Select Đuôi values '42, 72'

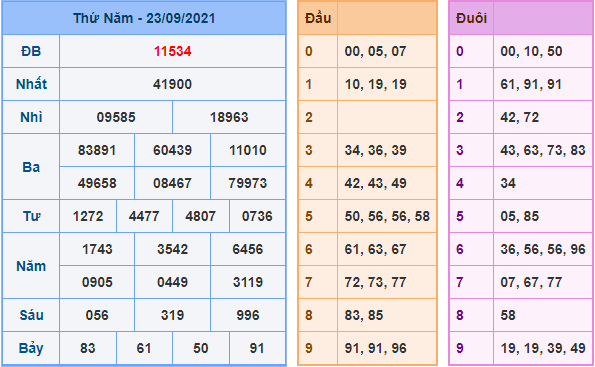[519, 117]
